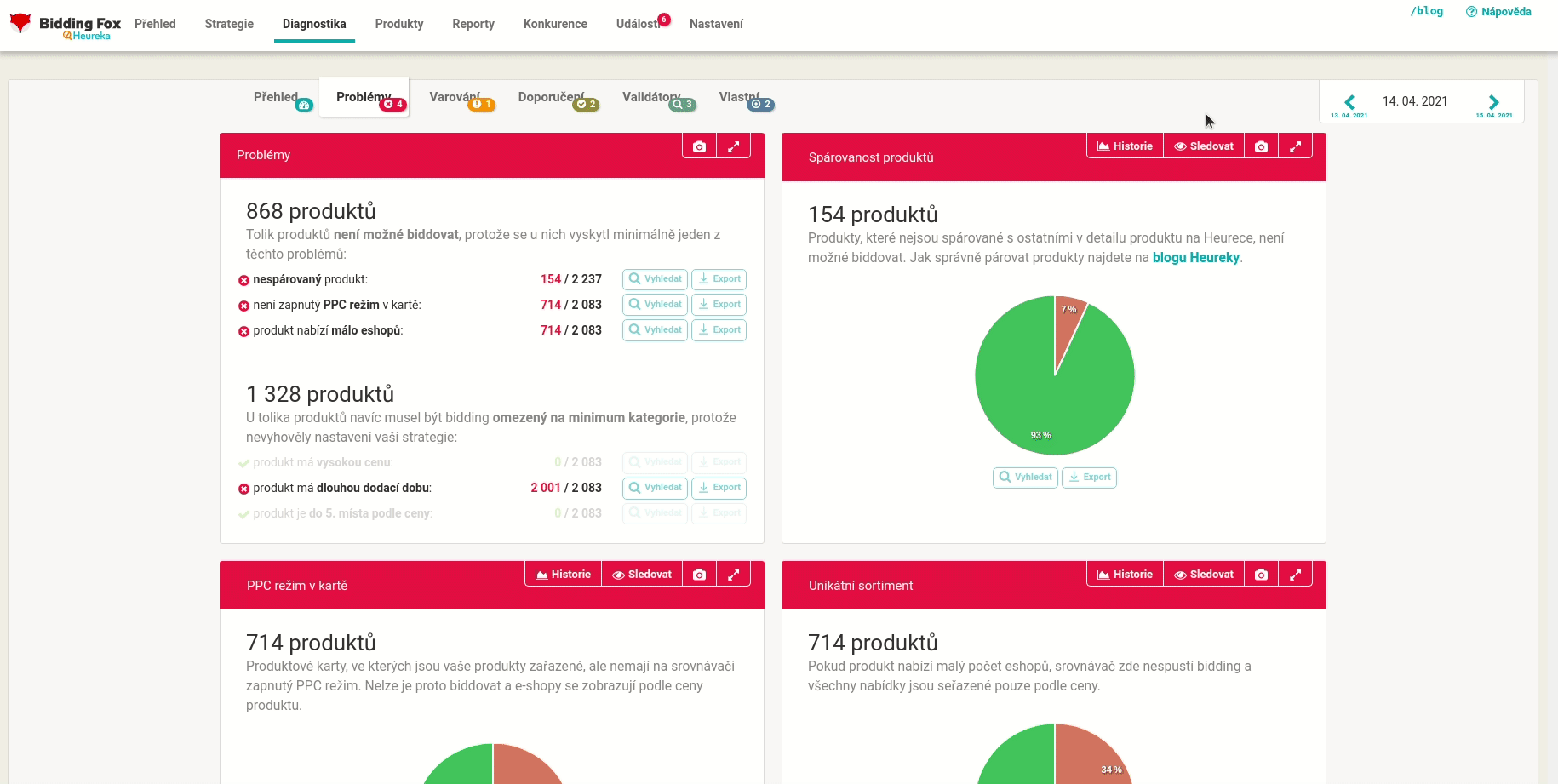The width and height of the screenshot is (1558, 784).
Task: Click the error icon beside produkt nabízí málo eshopů
Action: tap(243, 331)
